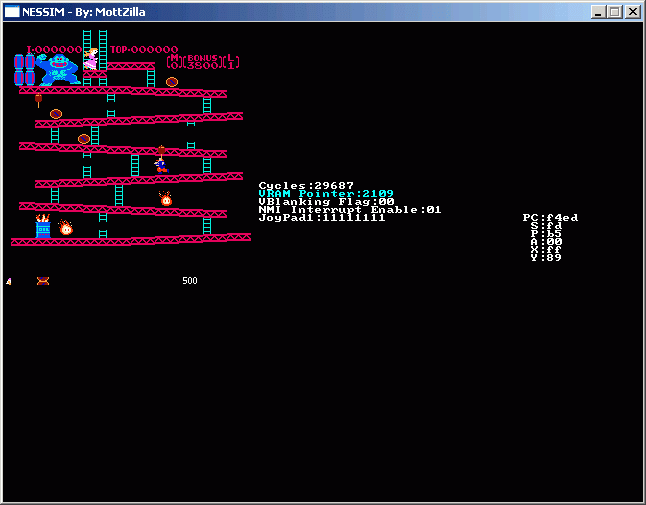Viewport: 646px width, 505px height.
Task: Click the JoyPad1 status line
Action: [x=321, y=217]
